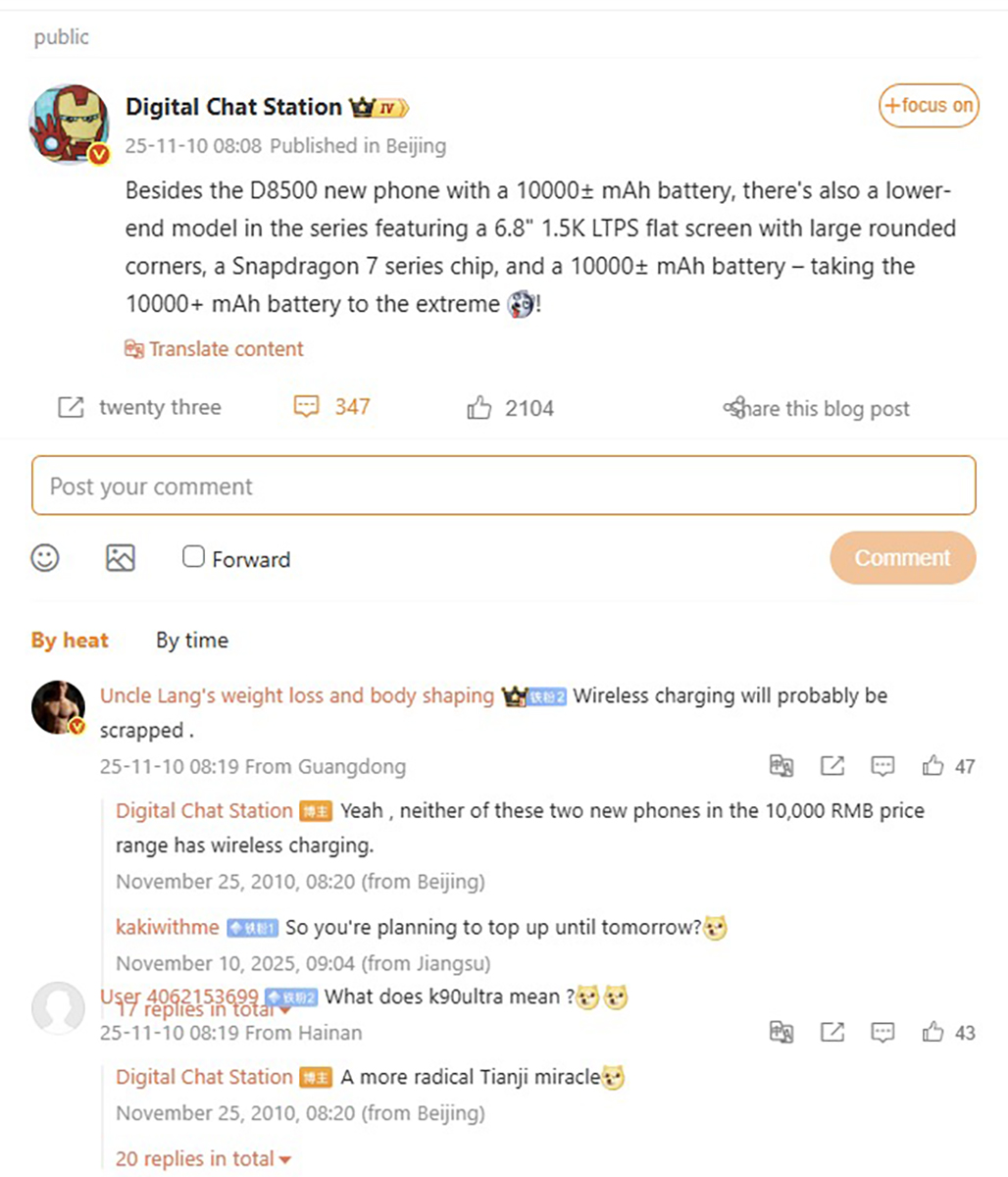
Task: Translate Uncle Lang's comment via translate icon
Action: pos(781,766)
